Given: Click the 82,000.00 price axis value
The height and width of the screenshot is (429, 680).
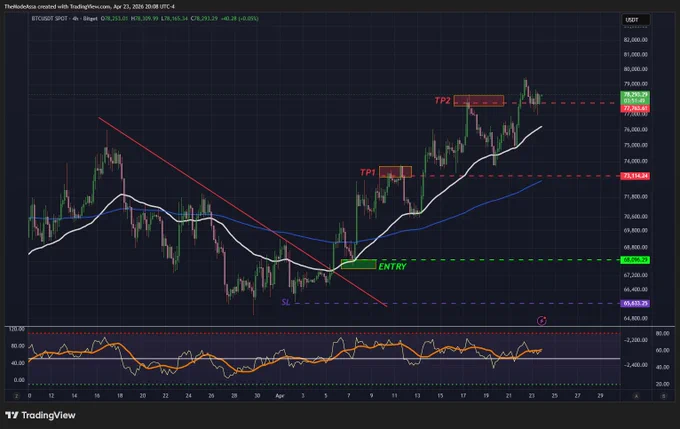Looking at the screenshot, I should point(635,39).
